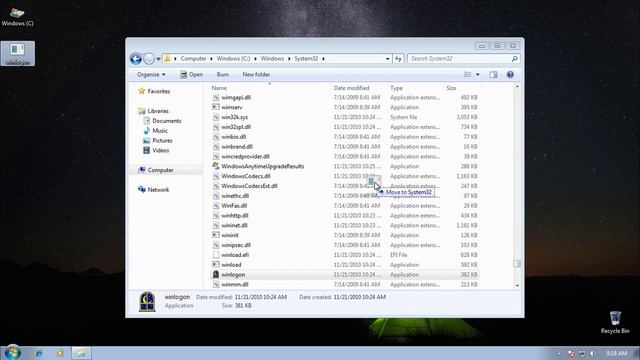
Task: Select the wininet.dll file
Action: click(234, 225)
